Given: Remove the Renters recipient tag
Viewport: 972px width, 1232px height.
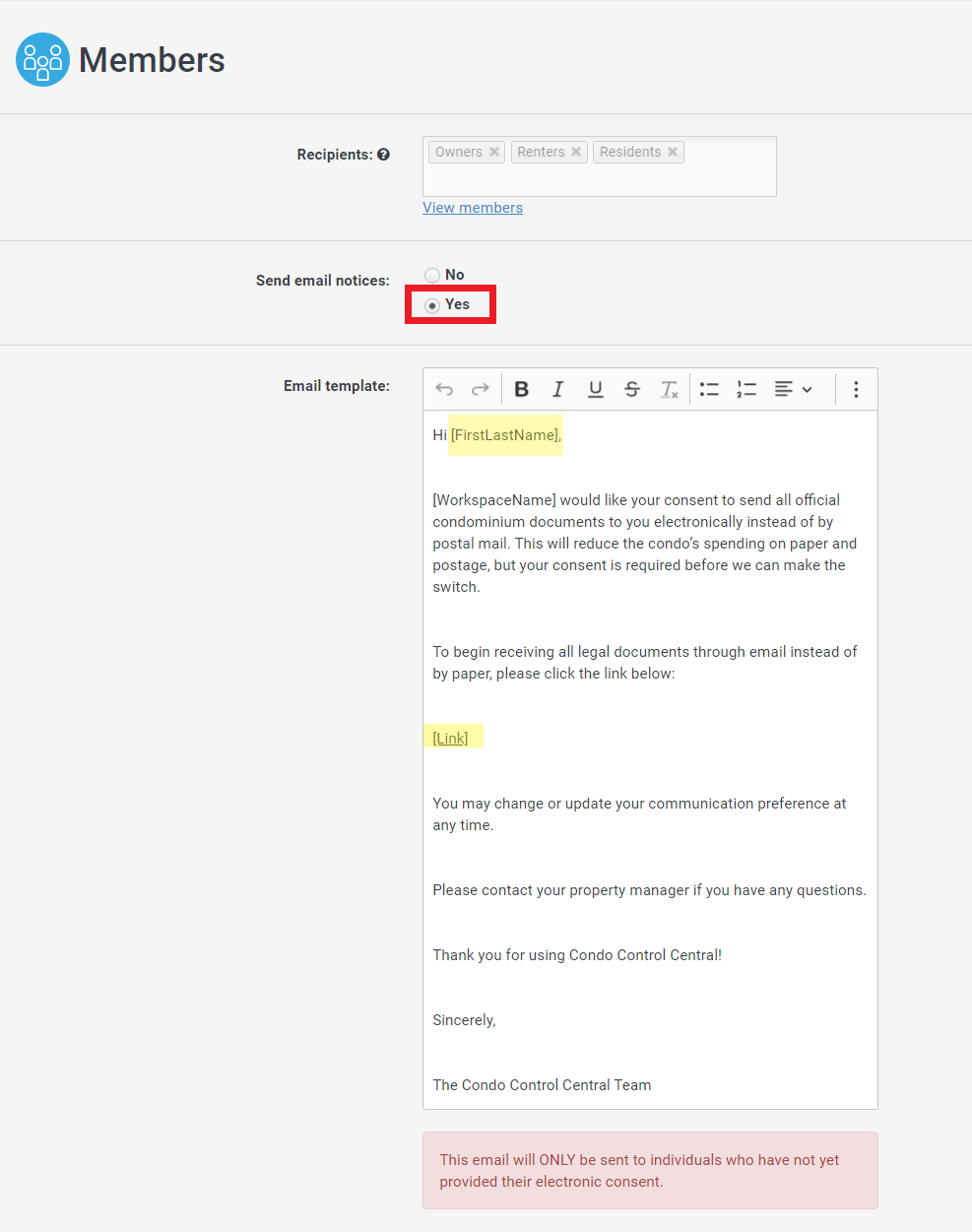Looking at the screenshot, I should tap(576, 151).
